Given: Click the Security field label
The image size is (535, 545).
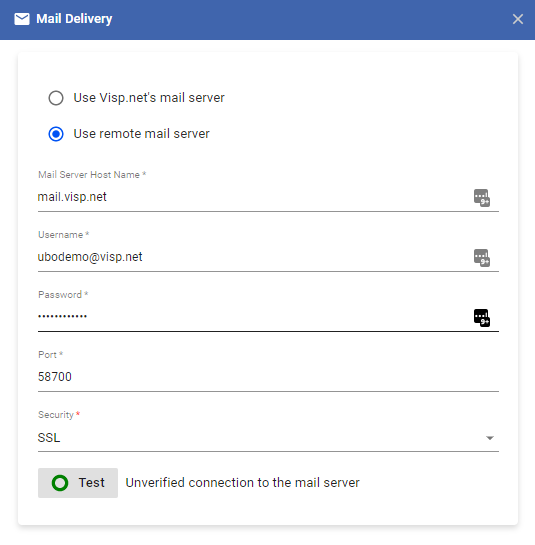Looking at the screenshot, I should tap(56, 415).
